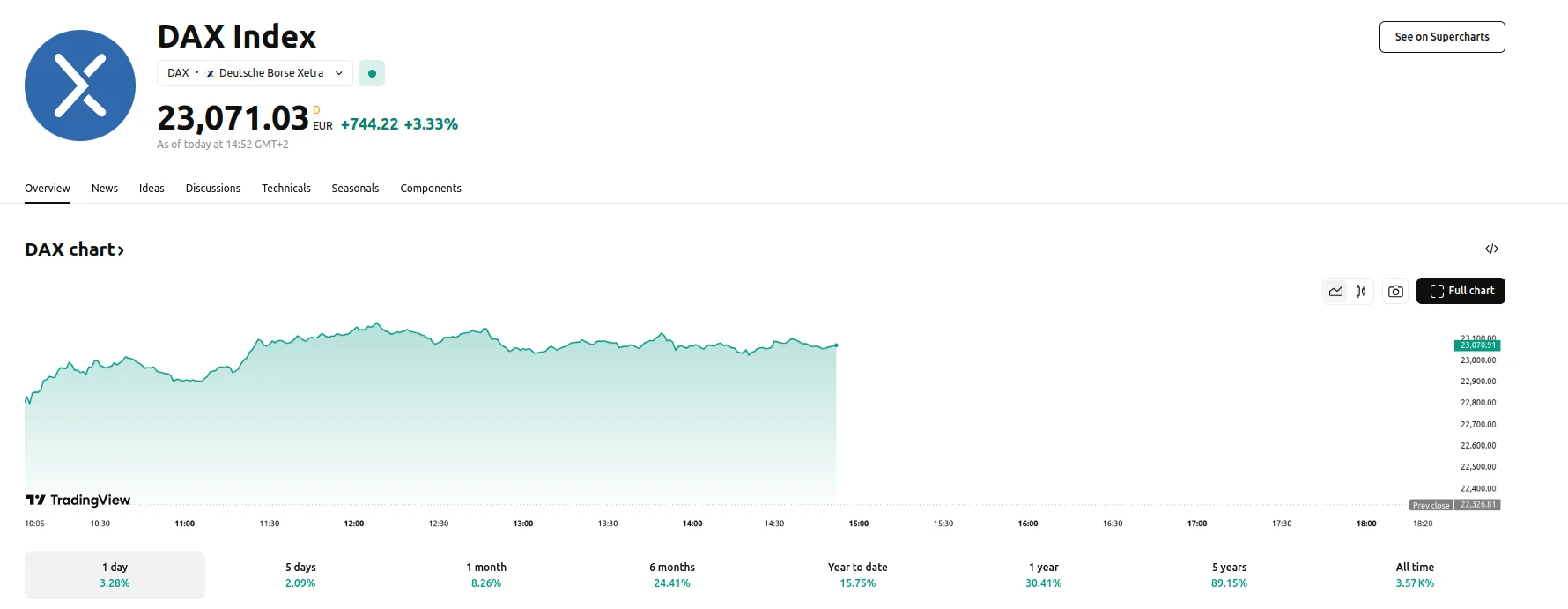
Task: Click the TradingView logo on chart
Action: 78,500
